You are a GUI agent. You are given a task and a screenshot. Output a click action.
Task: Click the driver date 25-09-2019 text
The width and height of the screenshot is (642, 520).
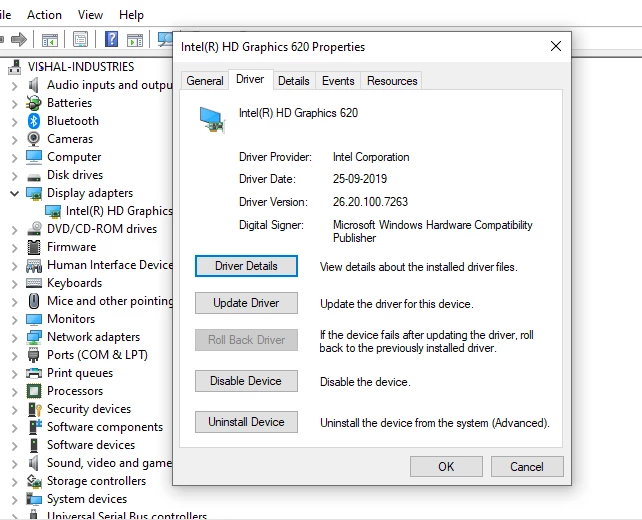tap(359, 179)
